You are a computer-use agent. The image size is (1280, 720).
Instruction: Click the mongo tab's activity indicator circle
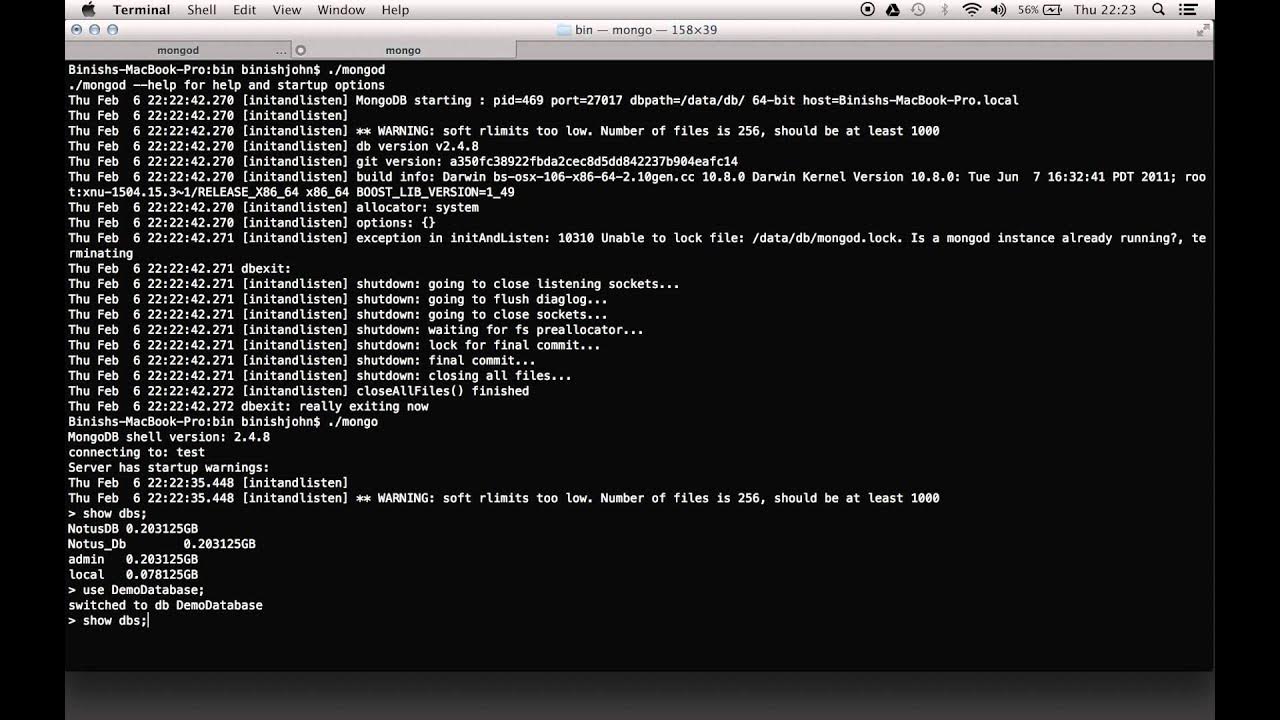pyautogui.click(x=301, y=50)
